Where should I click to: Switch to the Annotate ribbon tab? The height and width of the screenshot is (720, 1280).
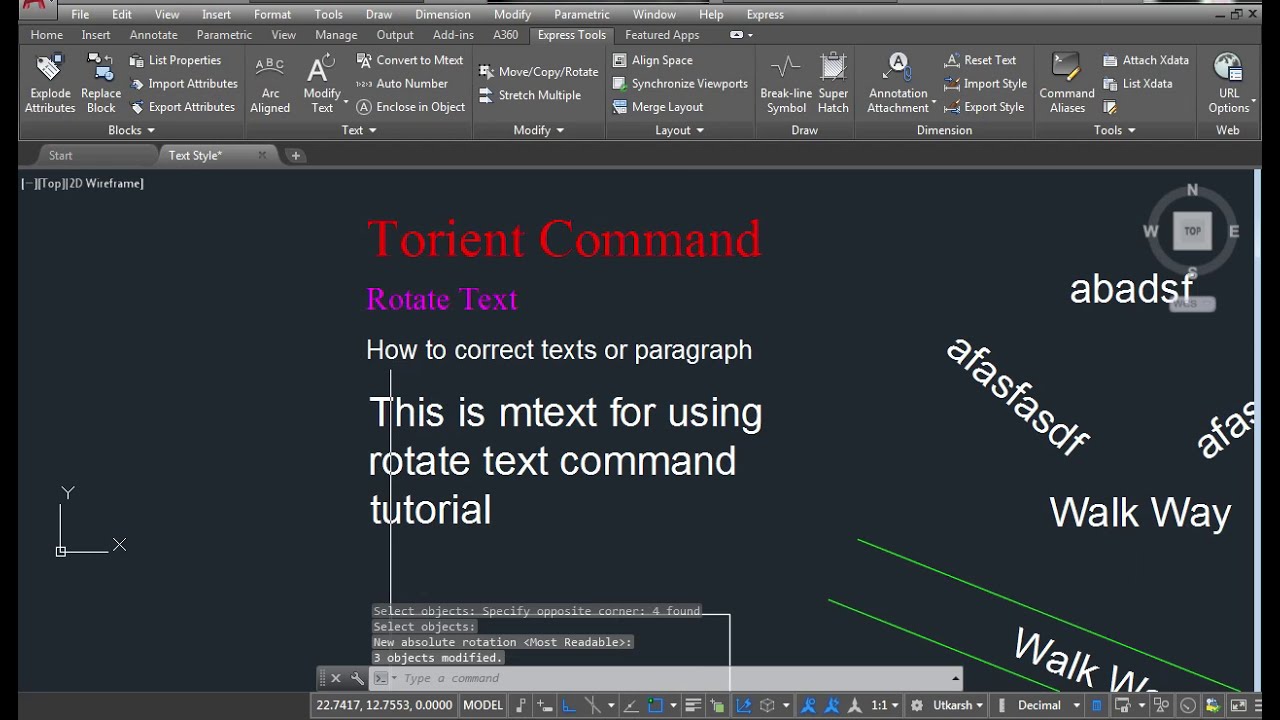tap(153, 35)
